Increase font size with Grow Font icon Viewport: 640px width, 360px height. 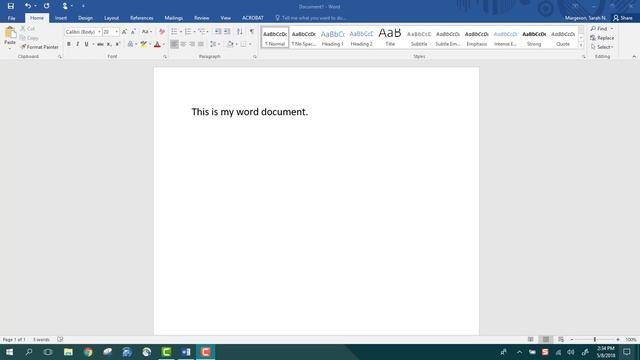click(x=124, y=32)
